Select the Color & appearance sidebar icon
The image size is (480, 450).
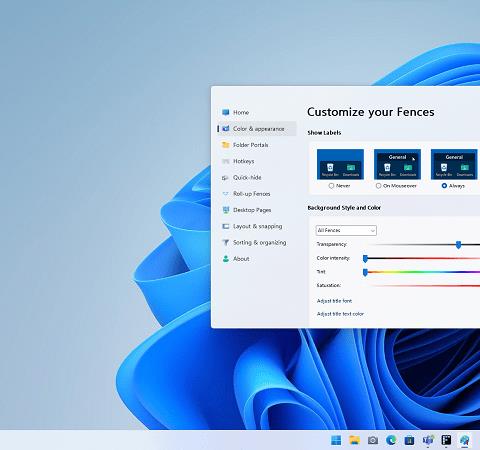coord(226,129)
